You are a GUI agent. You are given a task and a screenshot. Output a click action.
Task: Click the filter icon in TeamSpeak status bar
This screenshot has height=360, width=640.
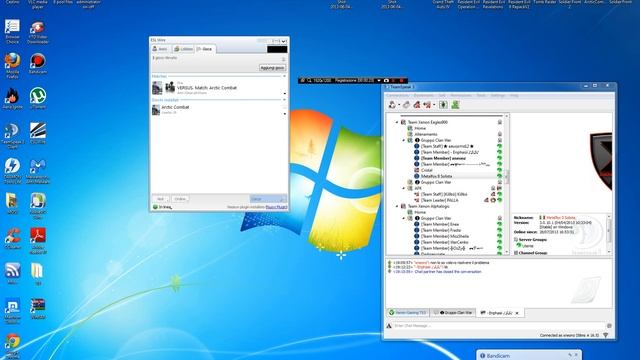click(606, 335)
